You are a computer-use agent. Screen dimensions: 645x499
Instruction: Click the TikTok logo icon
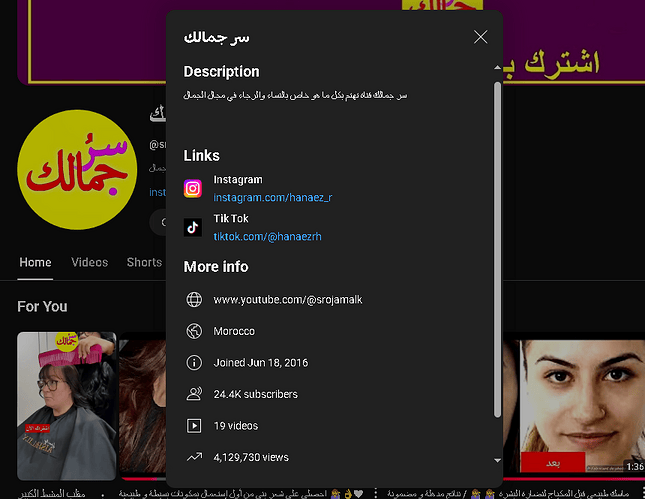pos(193,227)
